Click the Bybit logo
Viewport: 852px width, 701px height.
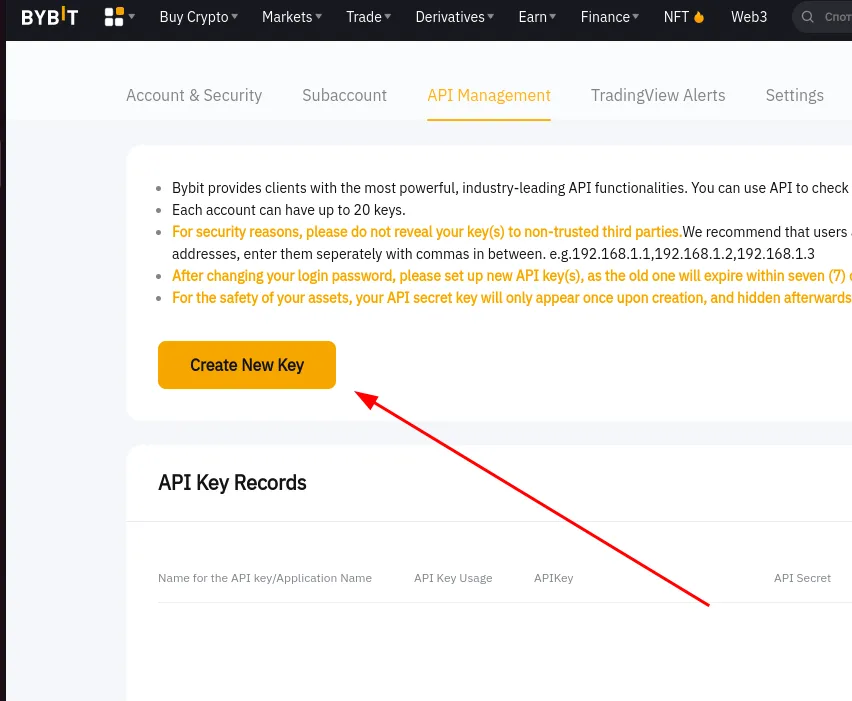click(x=49, y=17)
